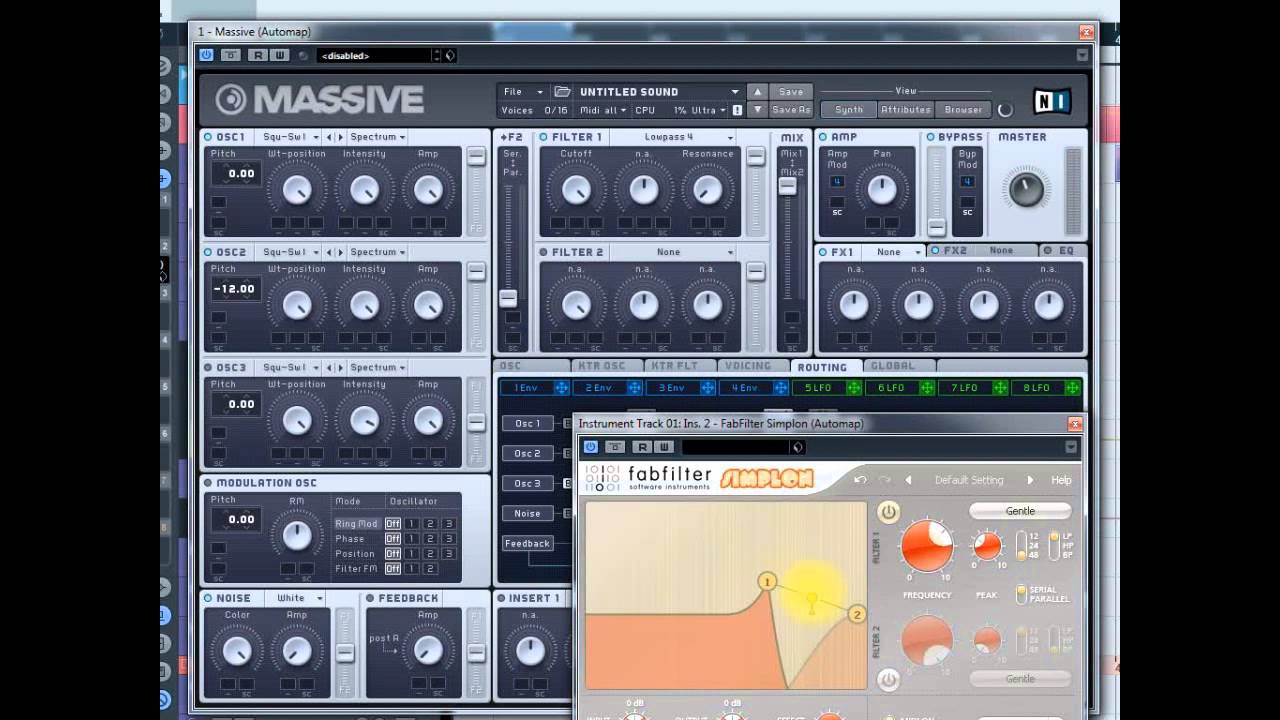The height and width of the screenshot is (720, 1280).
Task: Click the 8 LFO green crosshair handle
Action: click(1072, 388)
